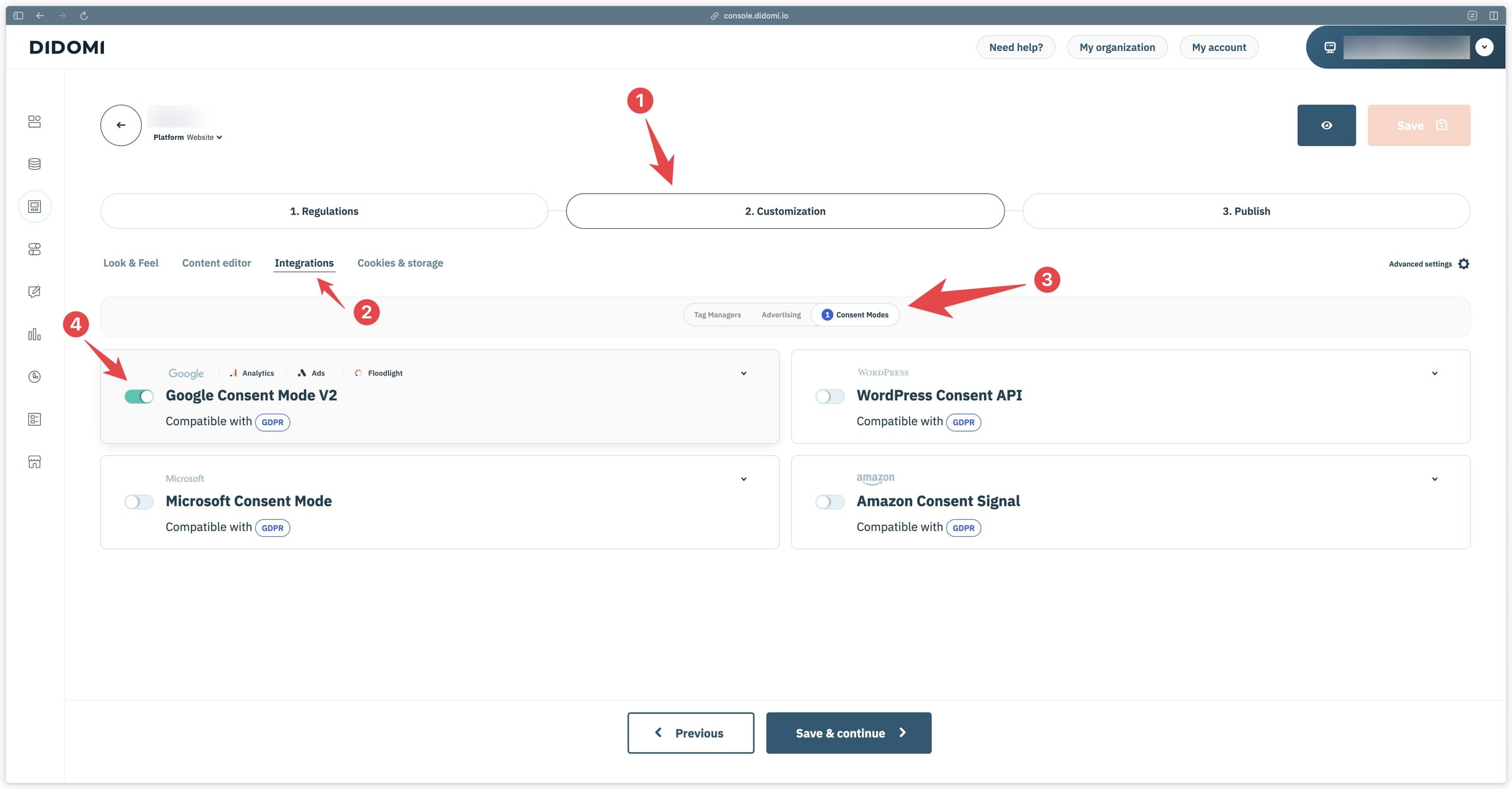Open the edit pencil sidebar icon

point(35,292)
